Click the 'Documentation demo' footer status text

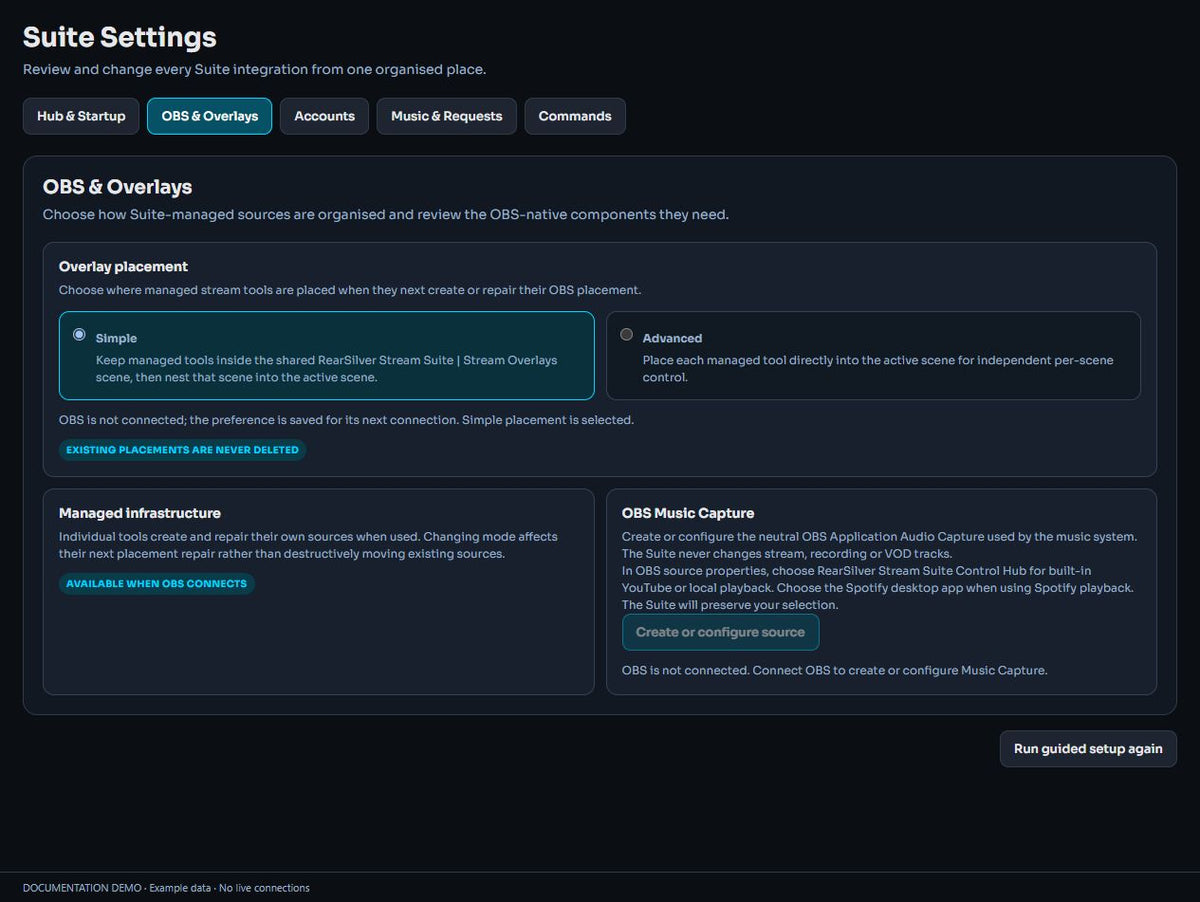coord(166,888)
